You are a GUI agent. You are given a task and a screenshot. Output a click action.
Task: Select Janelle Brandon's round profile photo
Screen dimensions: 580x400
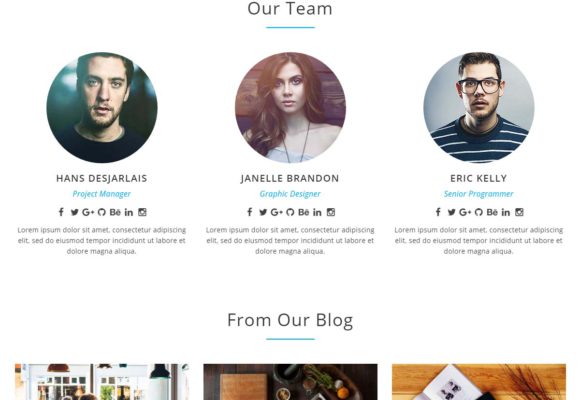[x=290, y=107]
